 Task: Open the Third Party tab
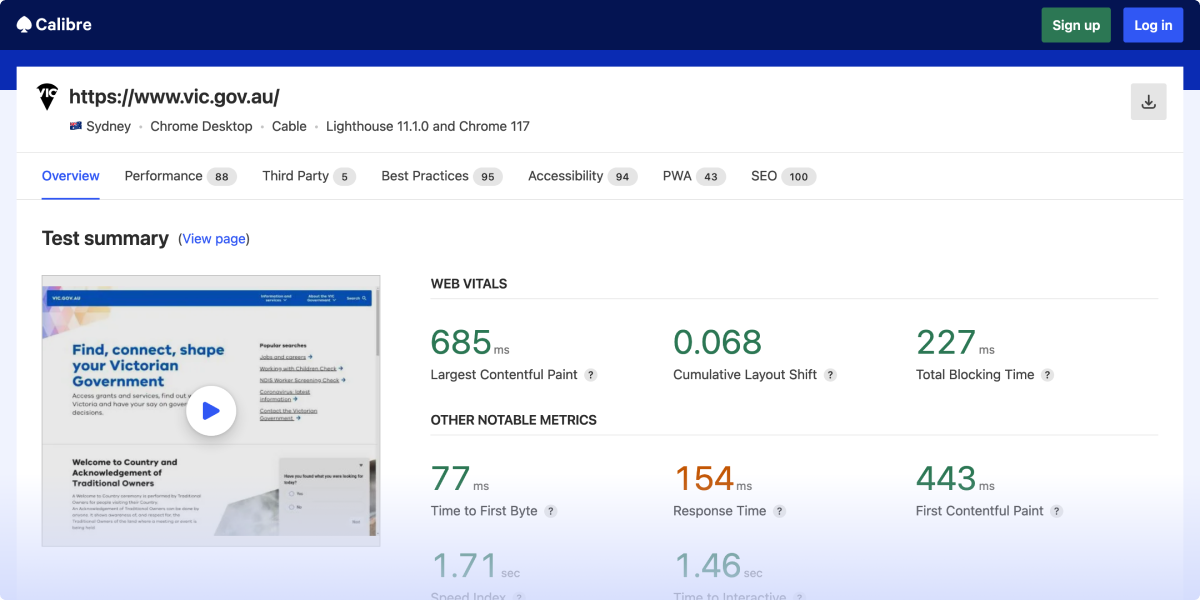click(x=296, y=176)
